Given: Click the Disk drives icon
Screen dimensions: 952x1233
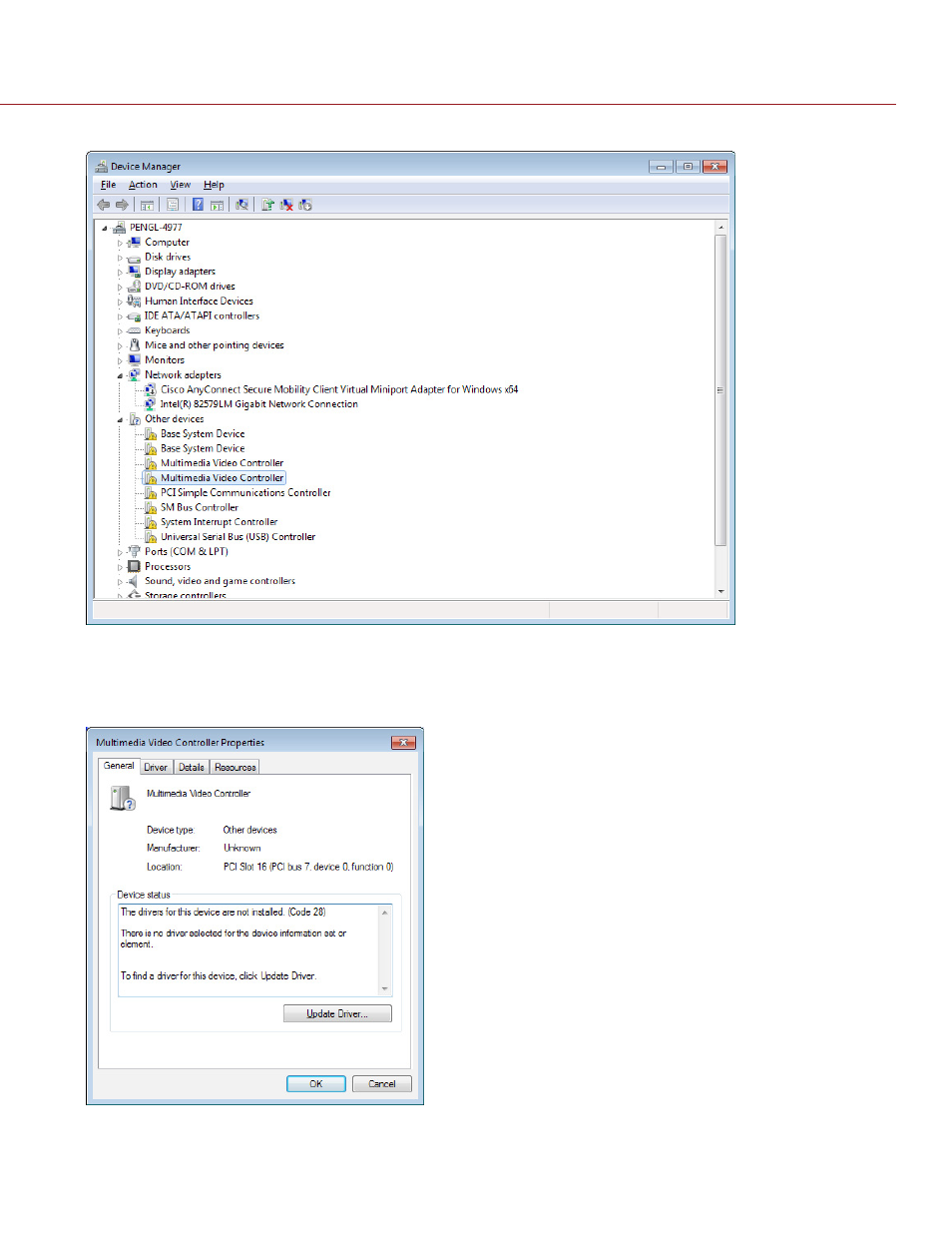Looking at the screenshot, I should pos(134,258).
